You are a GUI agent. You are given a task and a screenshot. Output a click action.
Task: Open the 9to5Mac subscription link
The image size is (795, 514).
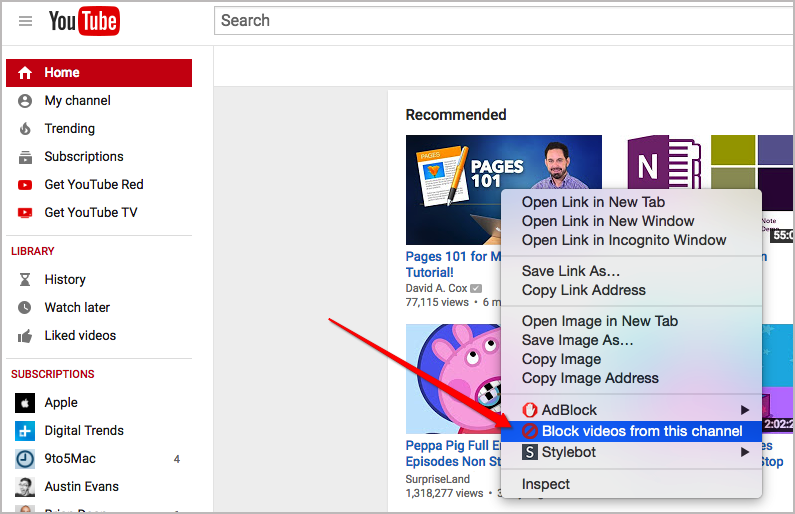70,459
